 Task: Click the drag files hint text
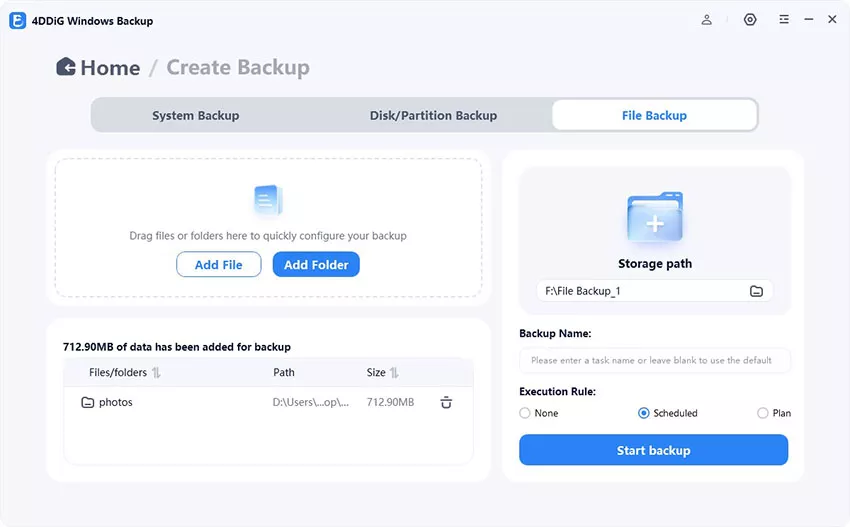[268, 236]
